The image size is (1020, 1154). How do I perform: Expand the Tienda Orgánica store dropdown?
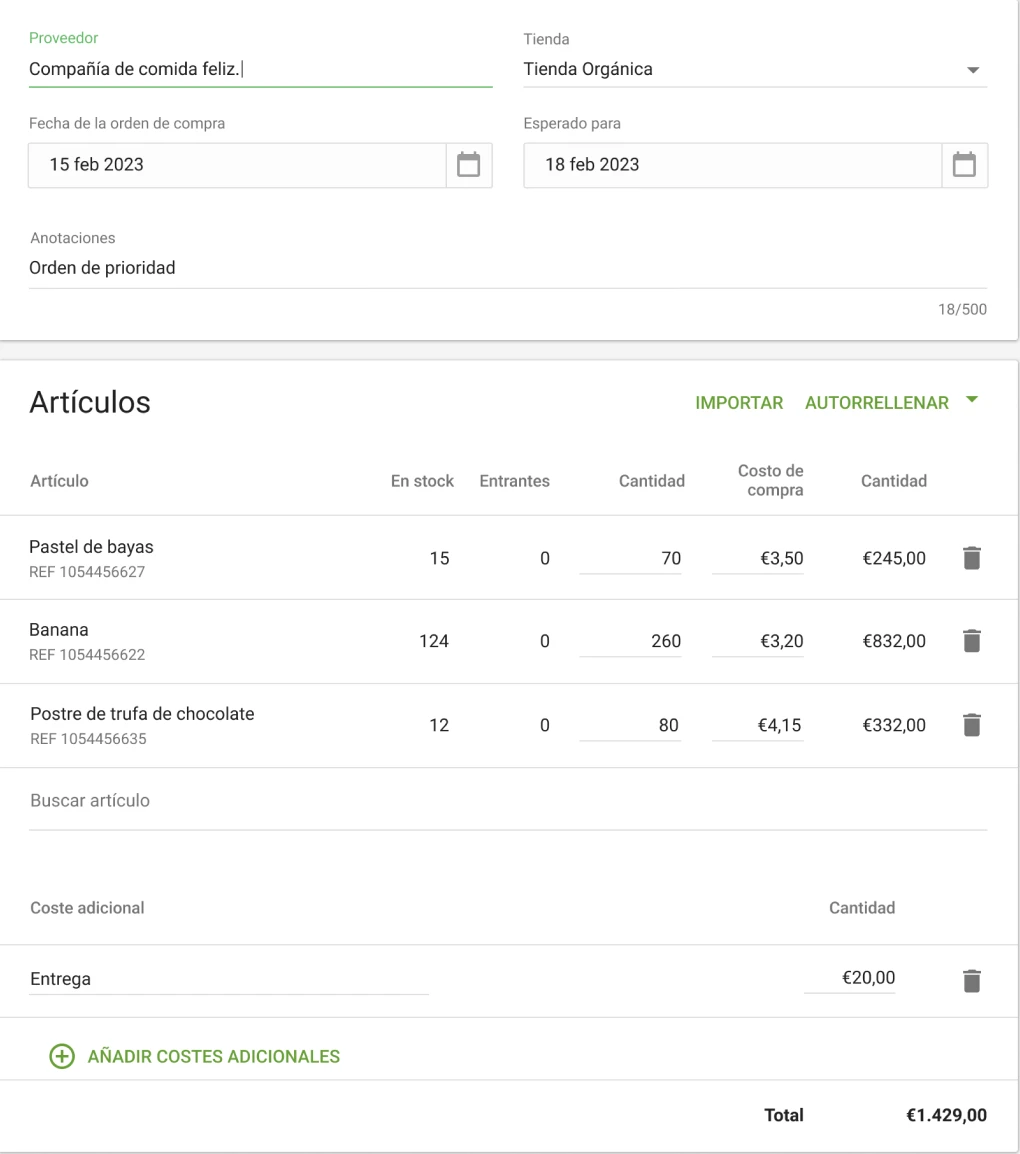[x=973, y=70]
